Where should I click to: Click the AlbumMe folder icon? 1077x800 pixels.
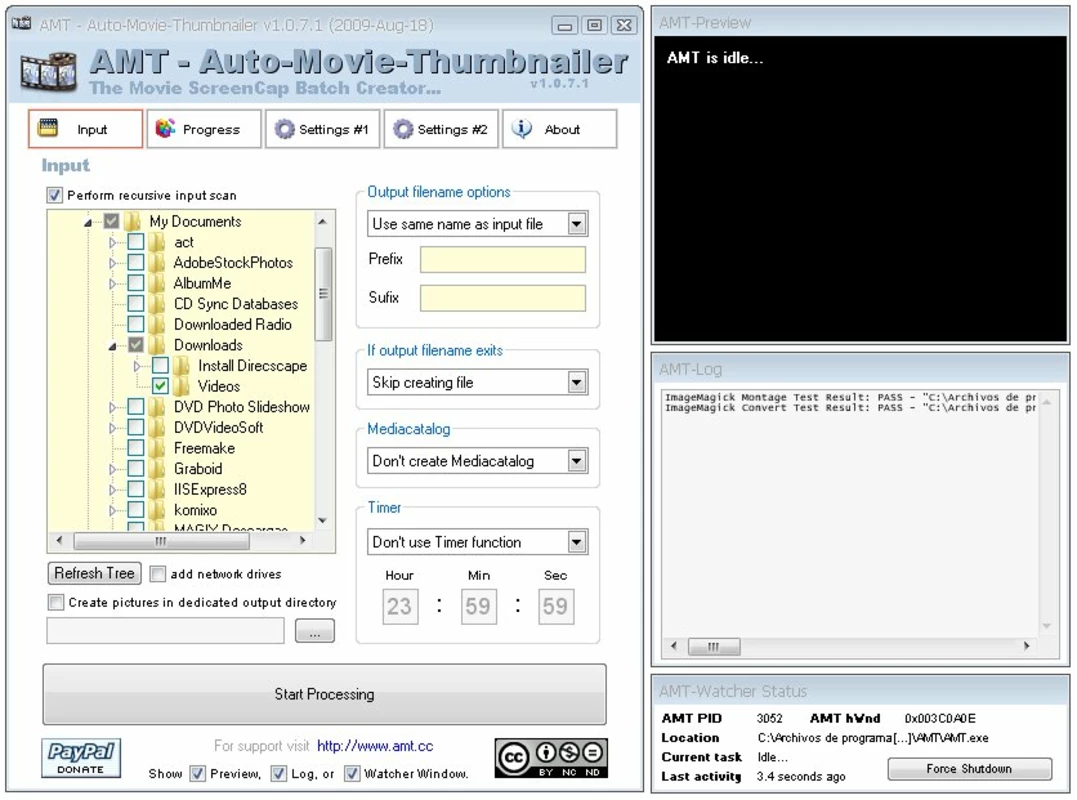pos(158,283)
